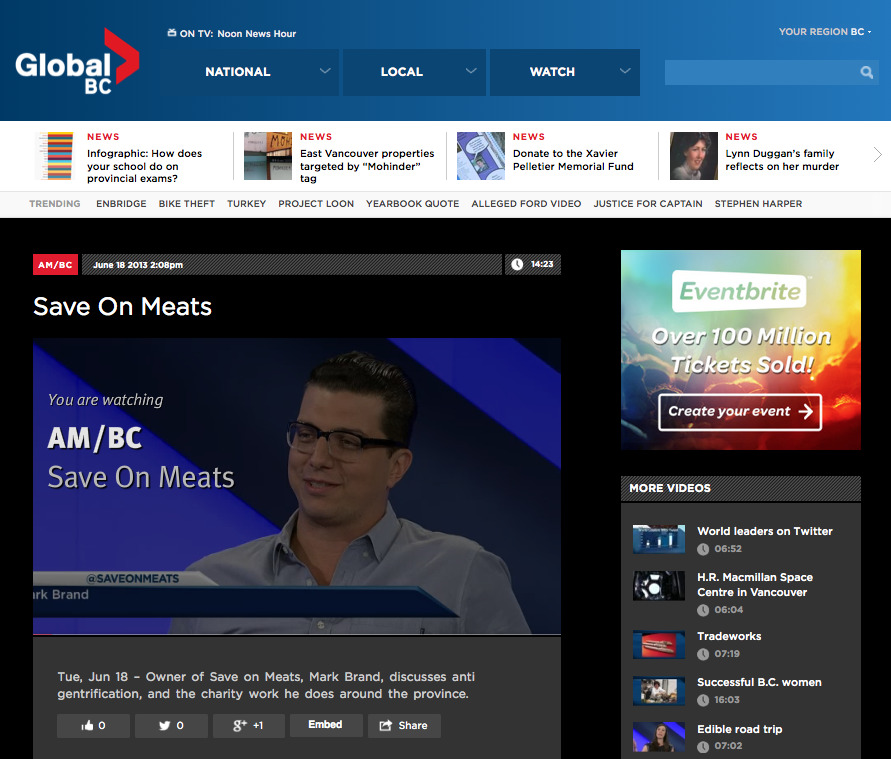The image size is (891, 759).
Task: Select trending topic YEARBOOK QUOTE
Action: (412, 203)
